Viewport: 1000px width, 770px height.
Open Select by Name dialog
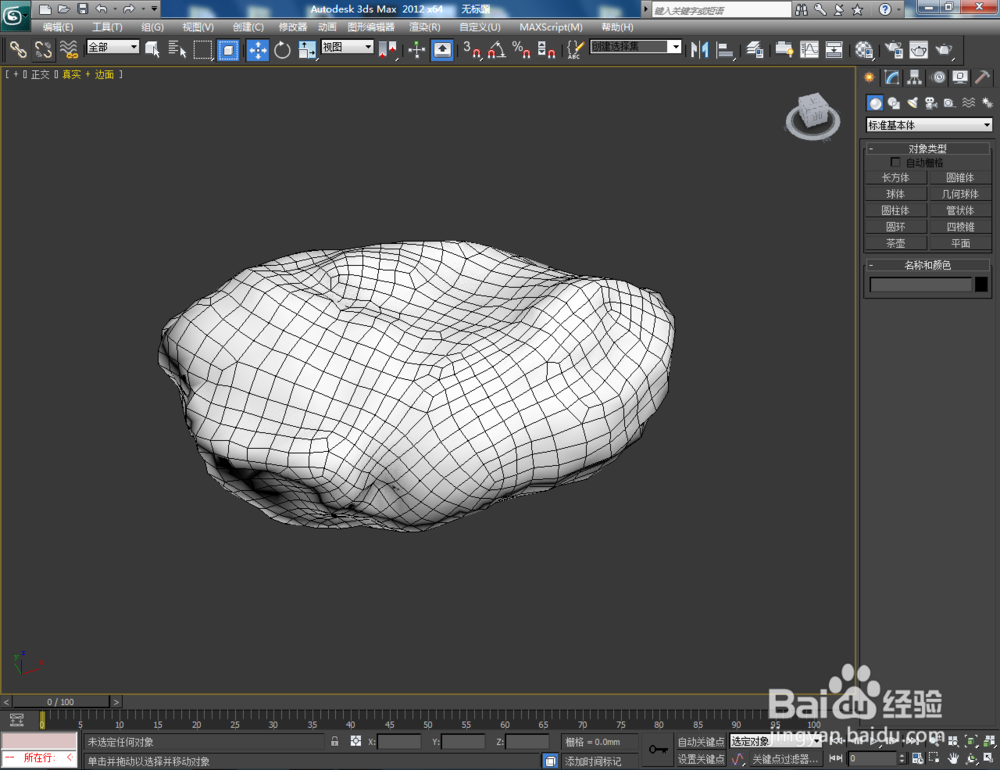176,48
